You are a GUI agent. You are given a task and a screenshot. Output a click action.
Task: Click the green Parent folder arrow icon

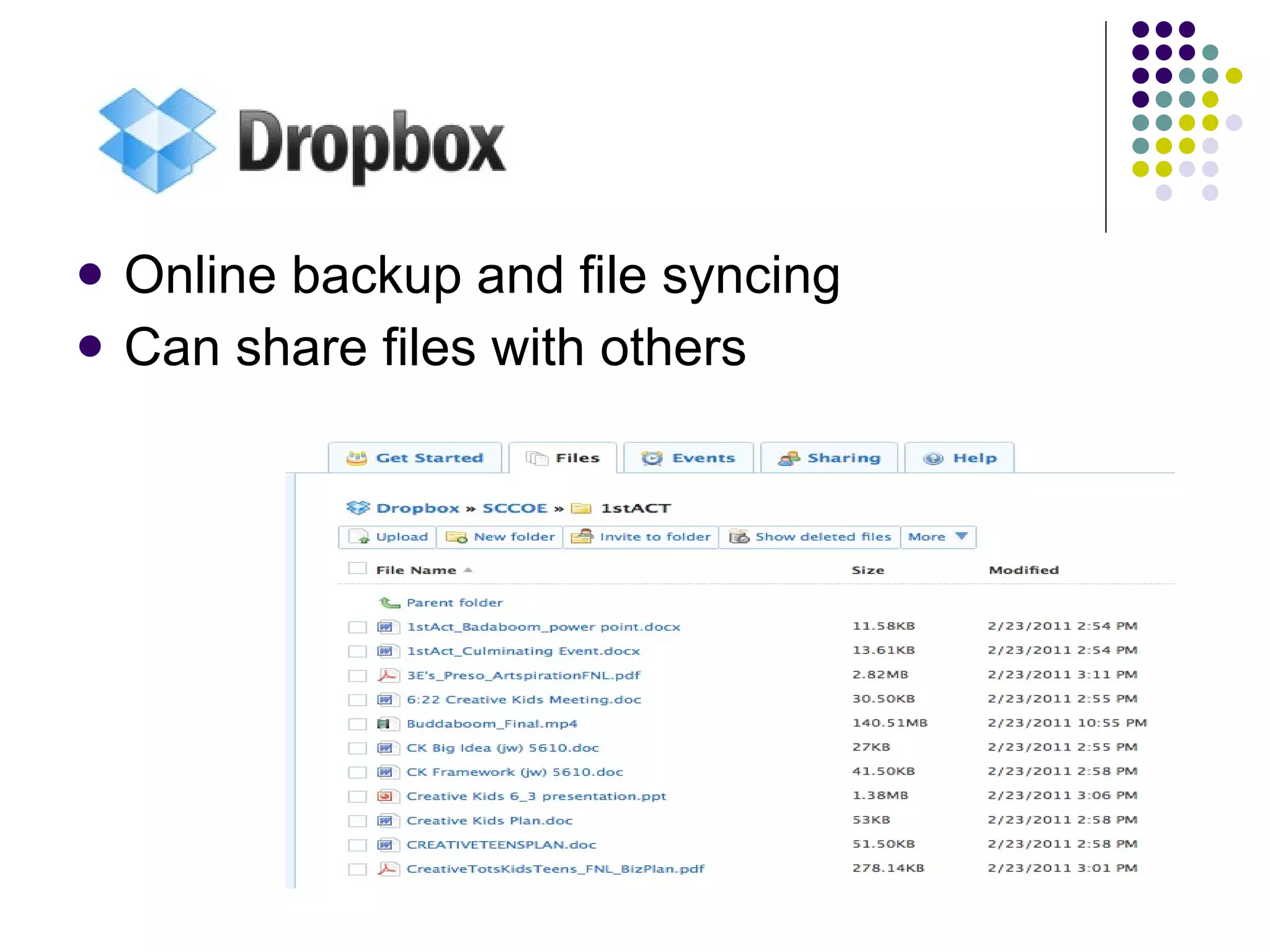(x=389, y=602)
